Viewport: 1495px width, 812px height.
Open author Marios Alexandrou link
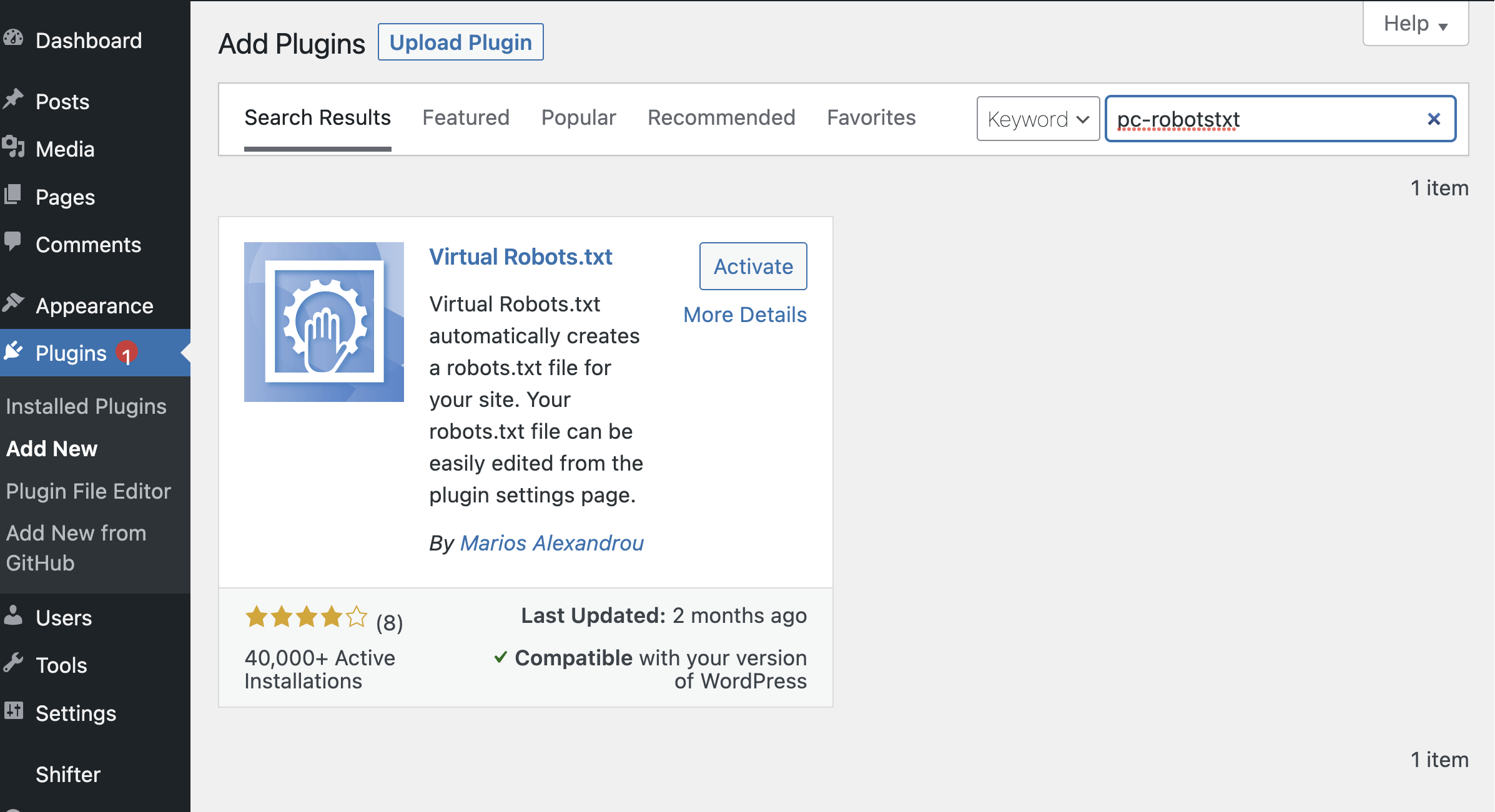coord(552,543)
